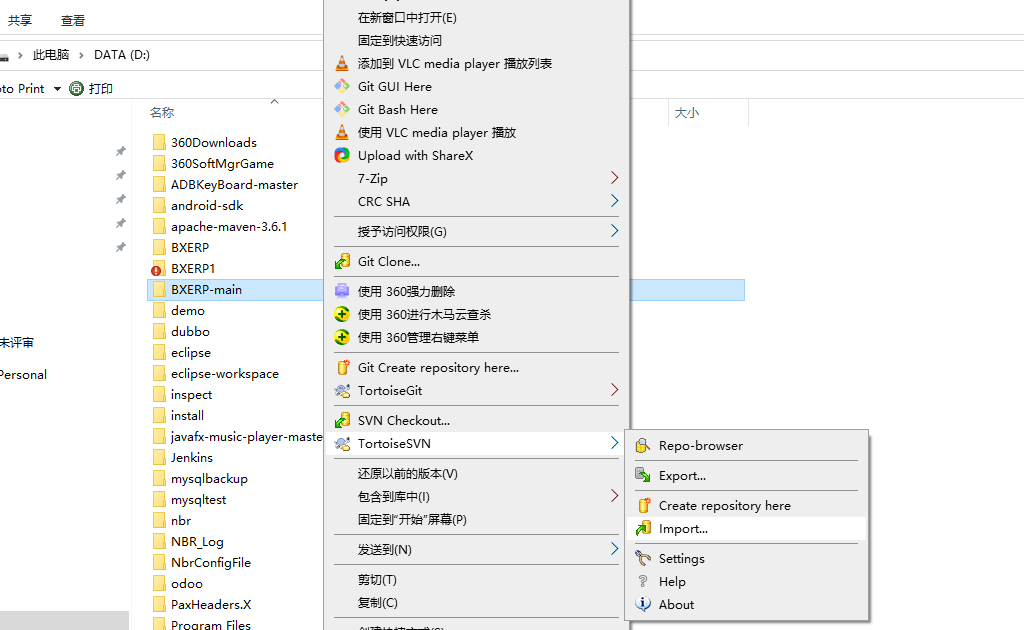
Task: Open the Photo Print dropdown arrow
Action: click(x=57, y=89)
